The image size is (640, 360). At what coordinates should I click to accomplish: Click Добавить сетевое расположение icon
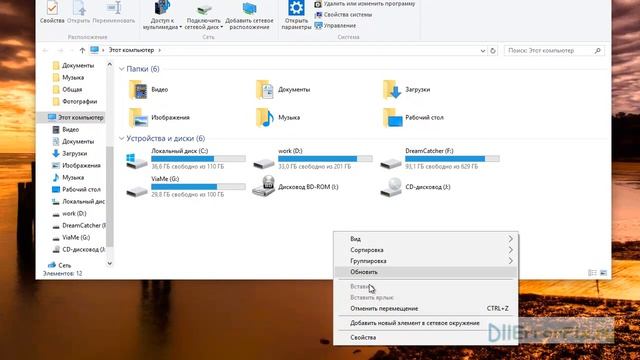[249, 16]
